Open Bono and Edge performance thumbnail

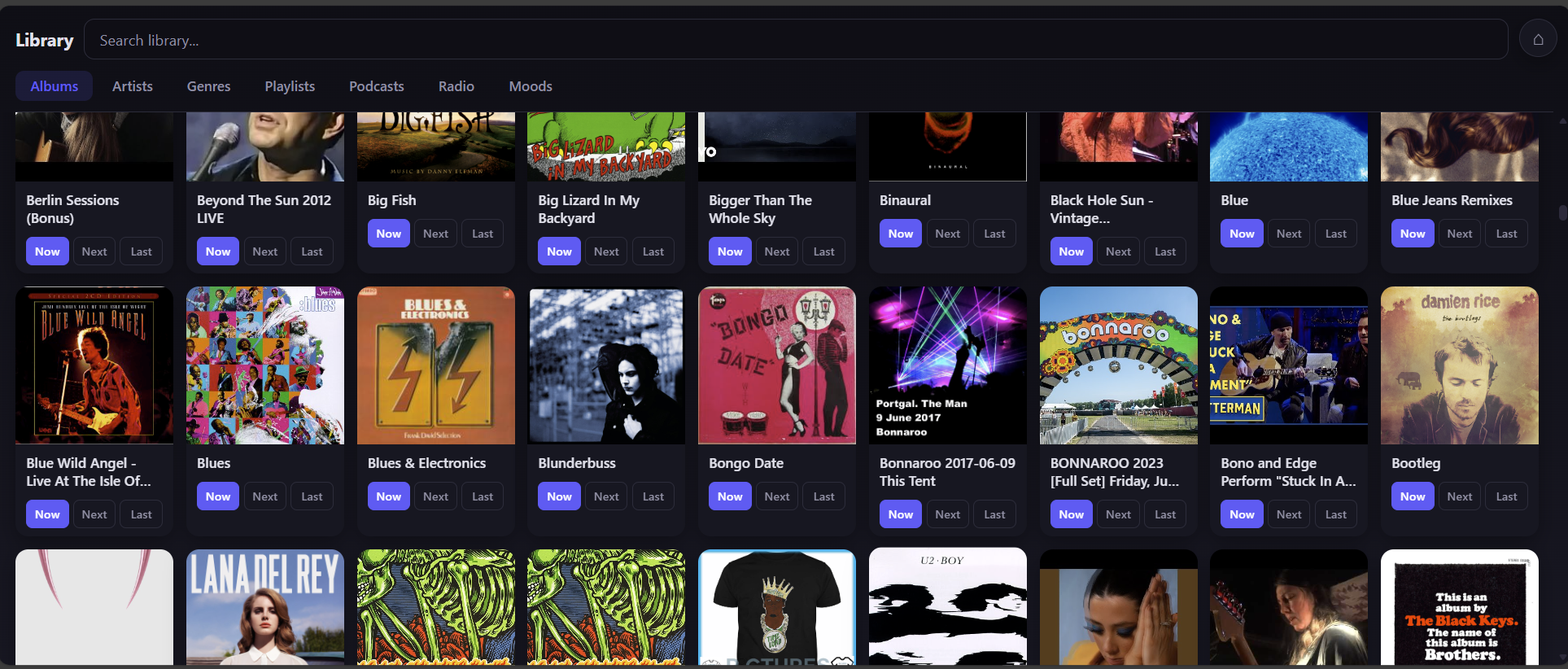coord(1289,365)
